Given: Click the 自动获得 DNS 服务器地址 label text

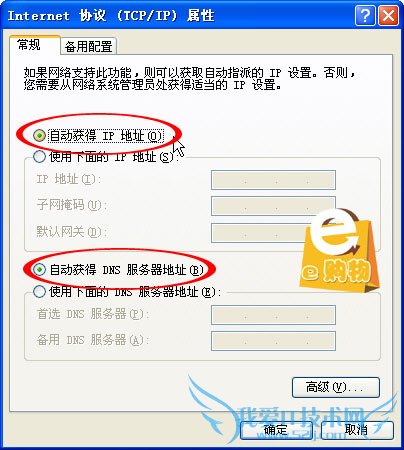Looking at the screenshot, I should [x=126, y=270].
